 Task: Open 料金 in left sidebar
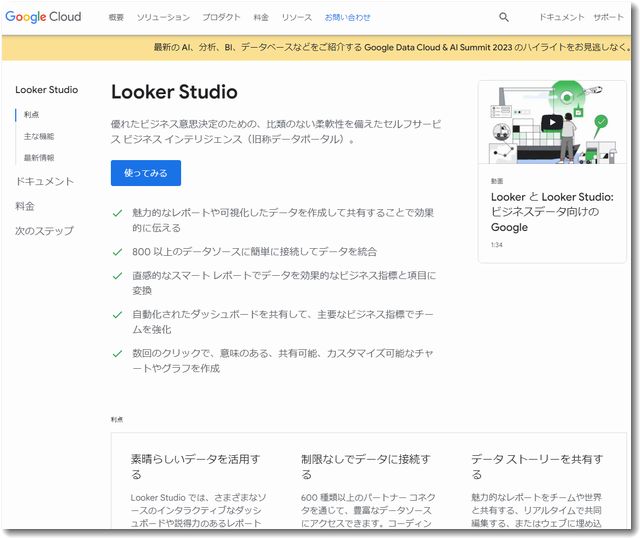pyautogui.click(x=25, y=206)
